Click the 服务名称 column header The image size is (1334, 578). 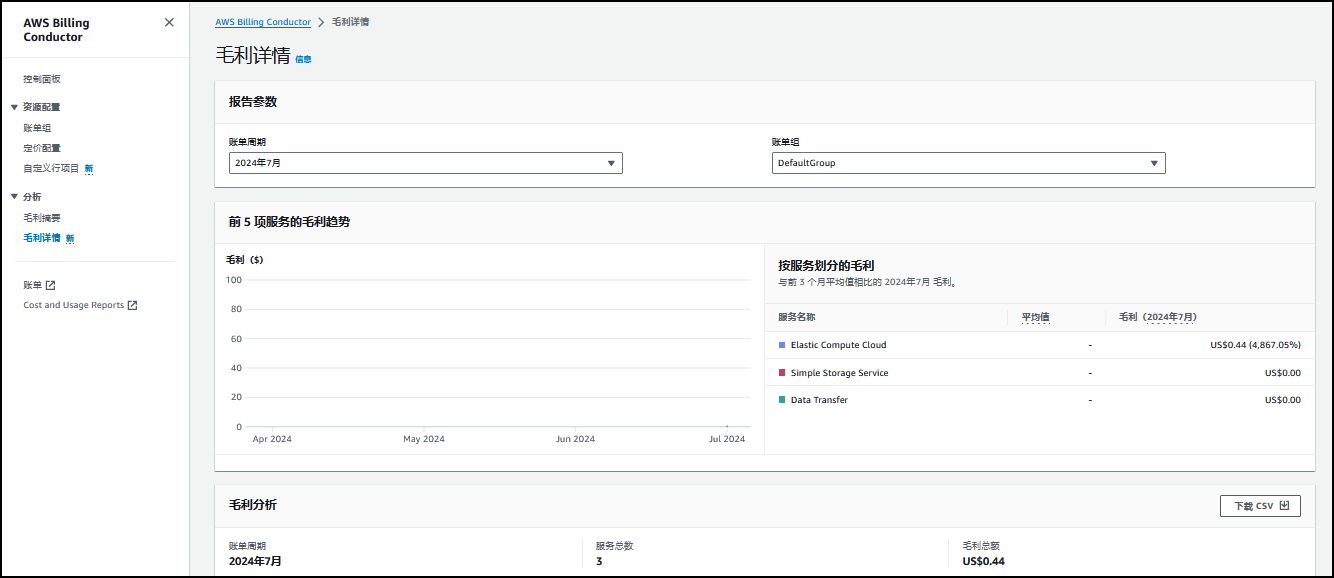(x=797, y=317)
